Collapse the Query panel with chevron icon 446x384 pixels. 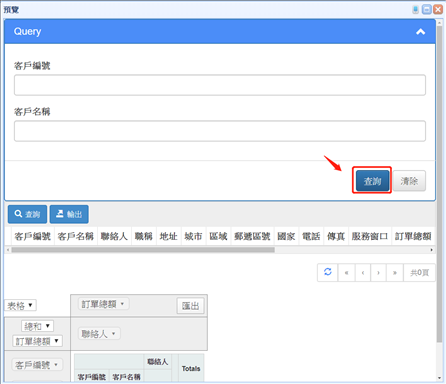pos(420,32)
